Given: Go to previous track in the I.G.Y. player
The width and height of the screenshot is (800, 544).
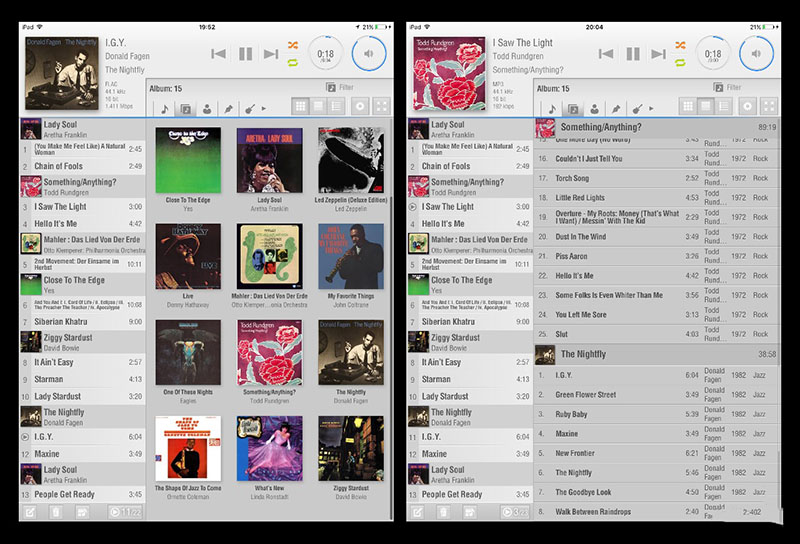Looking at the screenshot, I should (x=218, y=54).
